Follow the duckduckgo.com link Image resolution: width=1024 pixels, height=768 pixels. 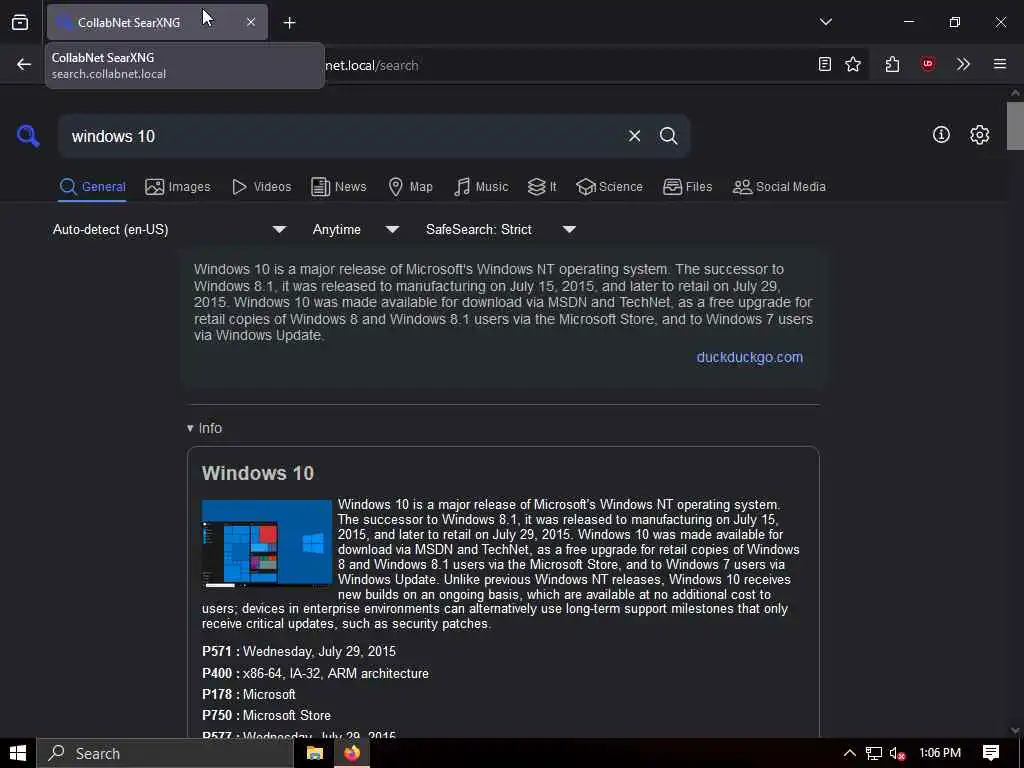pos(749,357)
